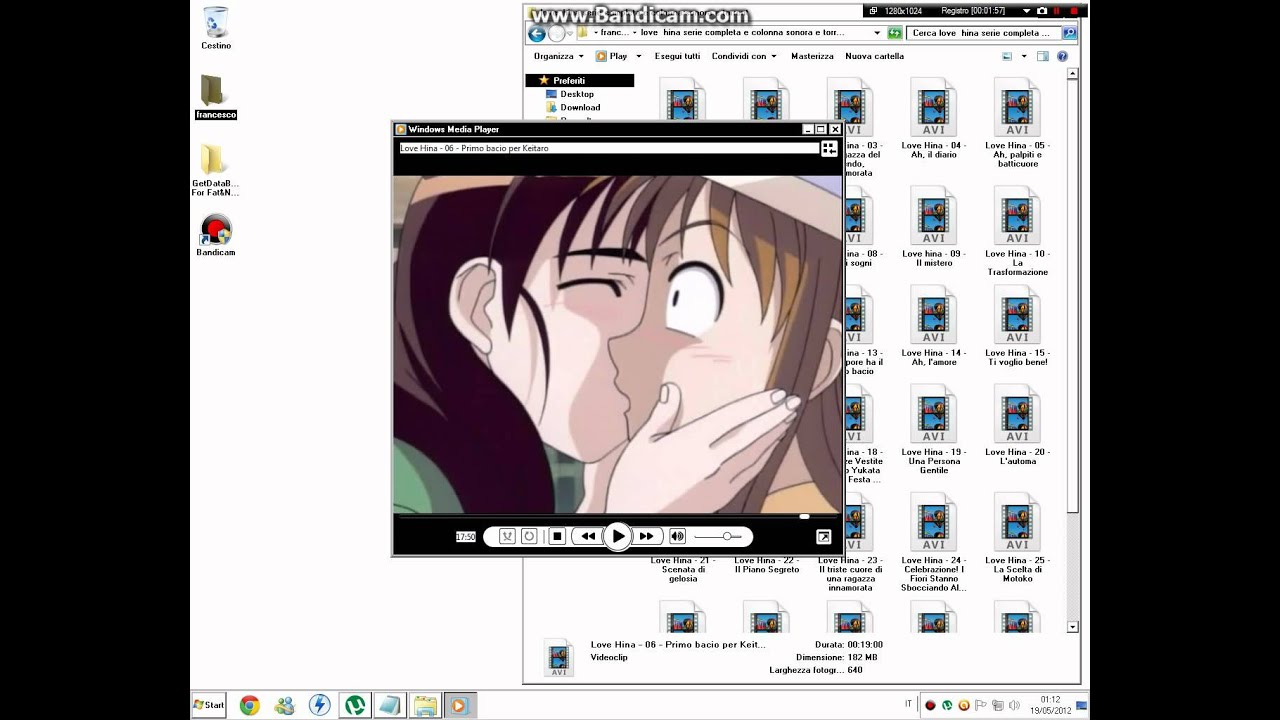Click Play button in Explorer toolbar
This screenshot has width=1280, height=720.
coord(612,56)
